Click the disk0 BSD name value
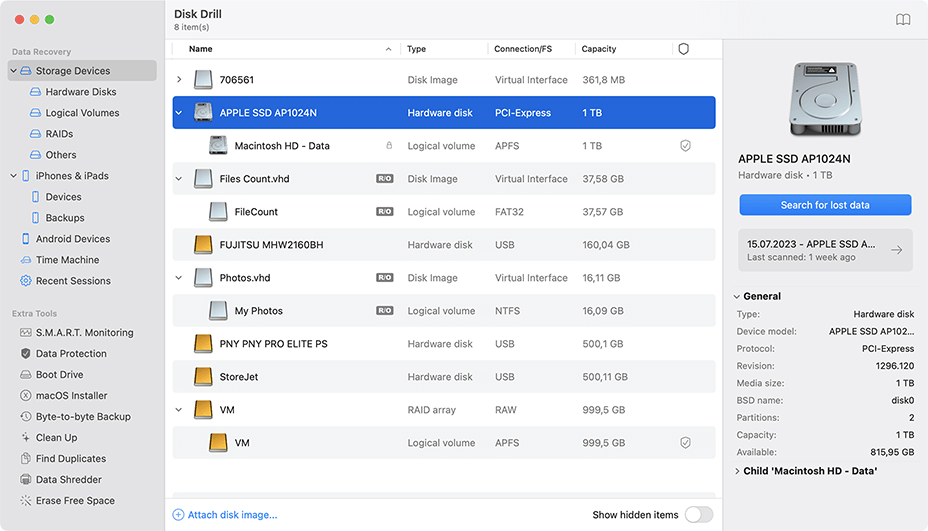The image size is (928, 531). tap(903, 401)
